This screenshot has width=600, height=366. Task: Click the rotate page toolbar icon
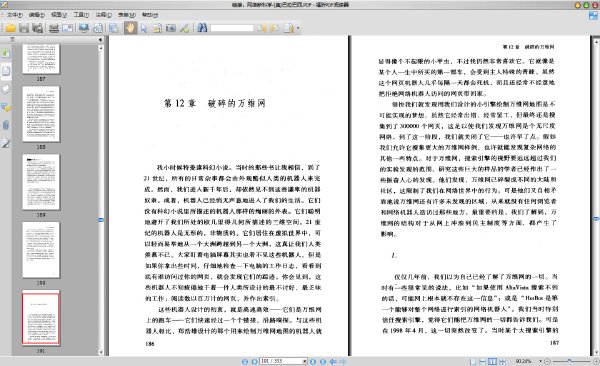click(98, 28)
